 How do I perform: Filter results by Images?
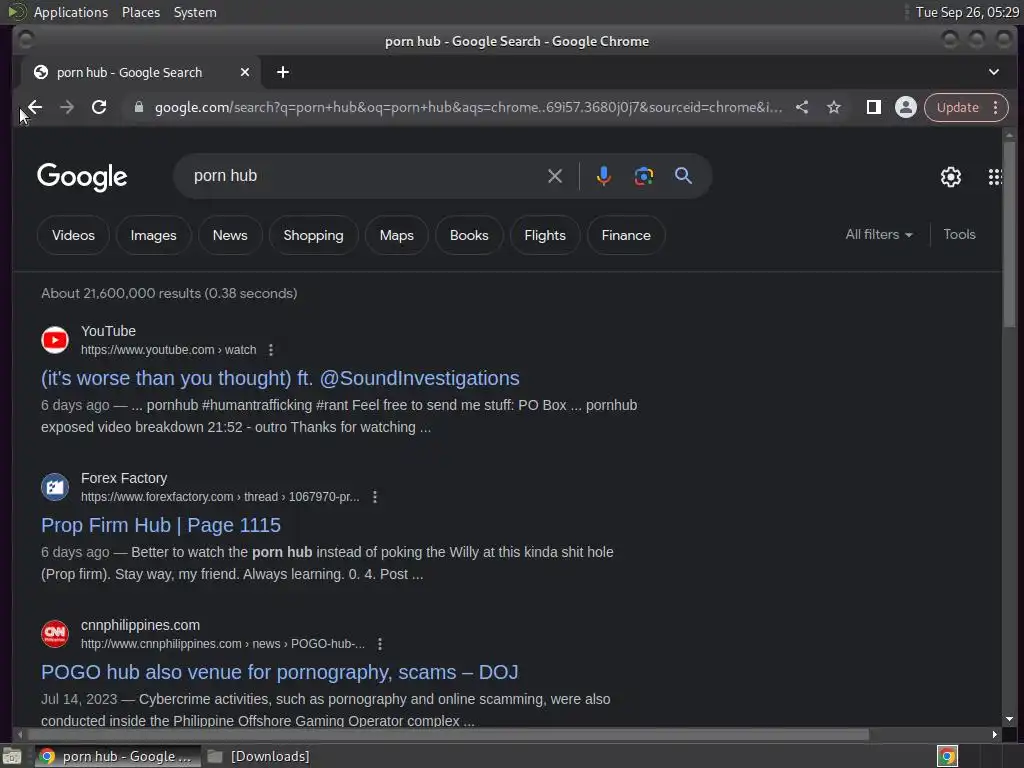153,235
